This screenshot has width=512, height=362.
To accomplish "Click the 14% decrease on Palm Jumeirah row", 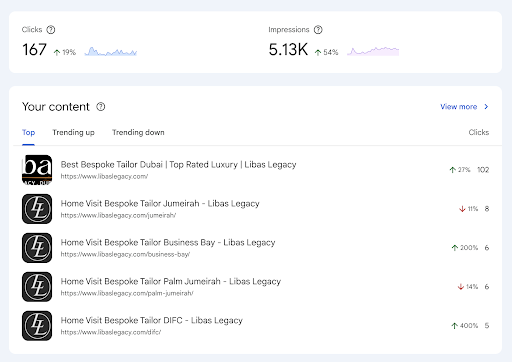I will (468, 287).
